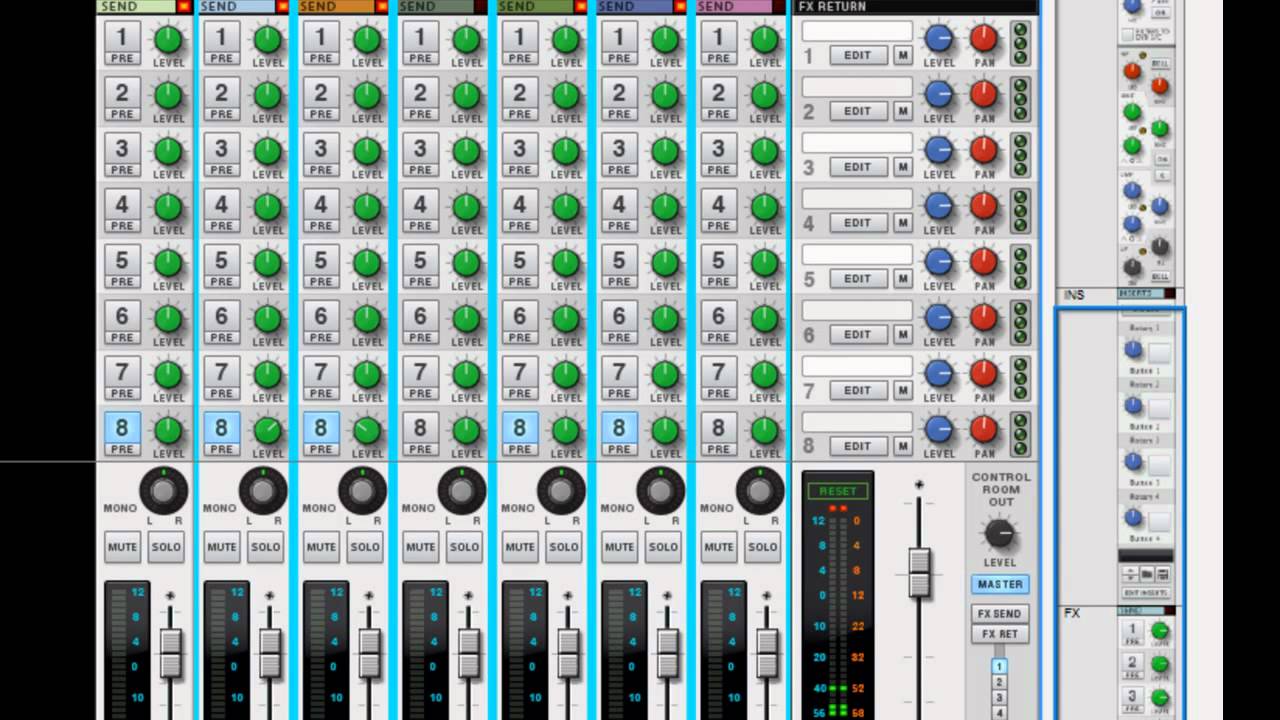This screenshot has width=1280, height=720.
Task: Select FX number 3 below FX RET
Action: pyautogui.click(x=999, y=698)
